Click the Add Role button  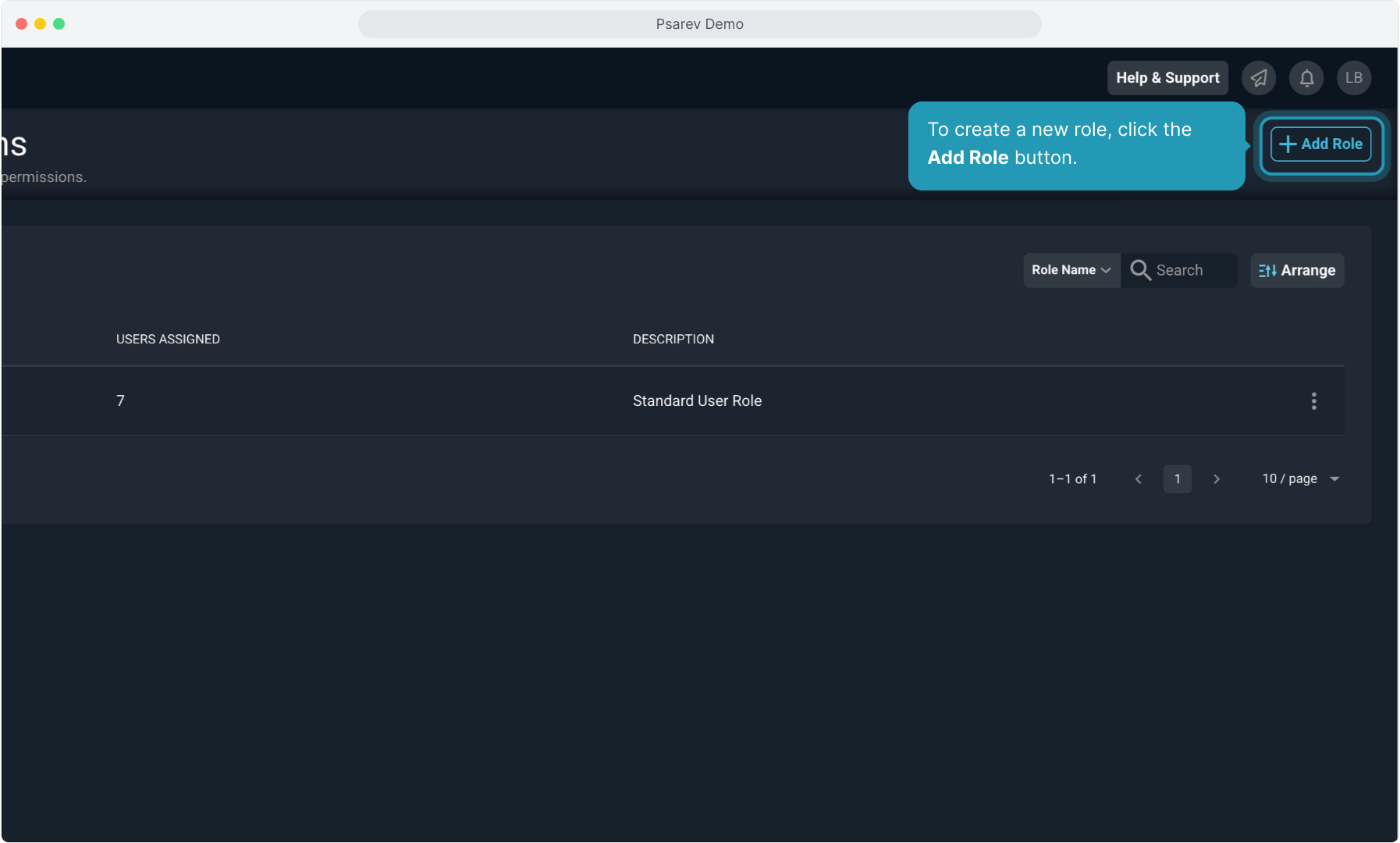(x=1320, y=144)
